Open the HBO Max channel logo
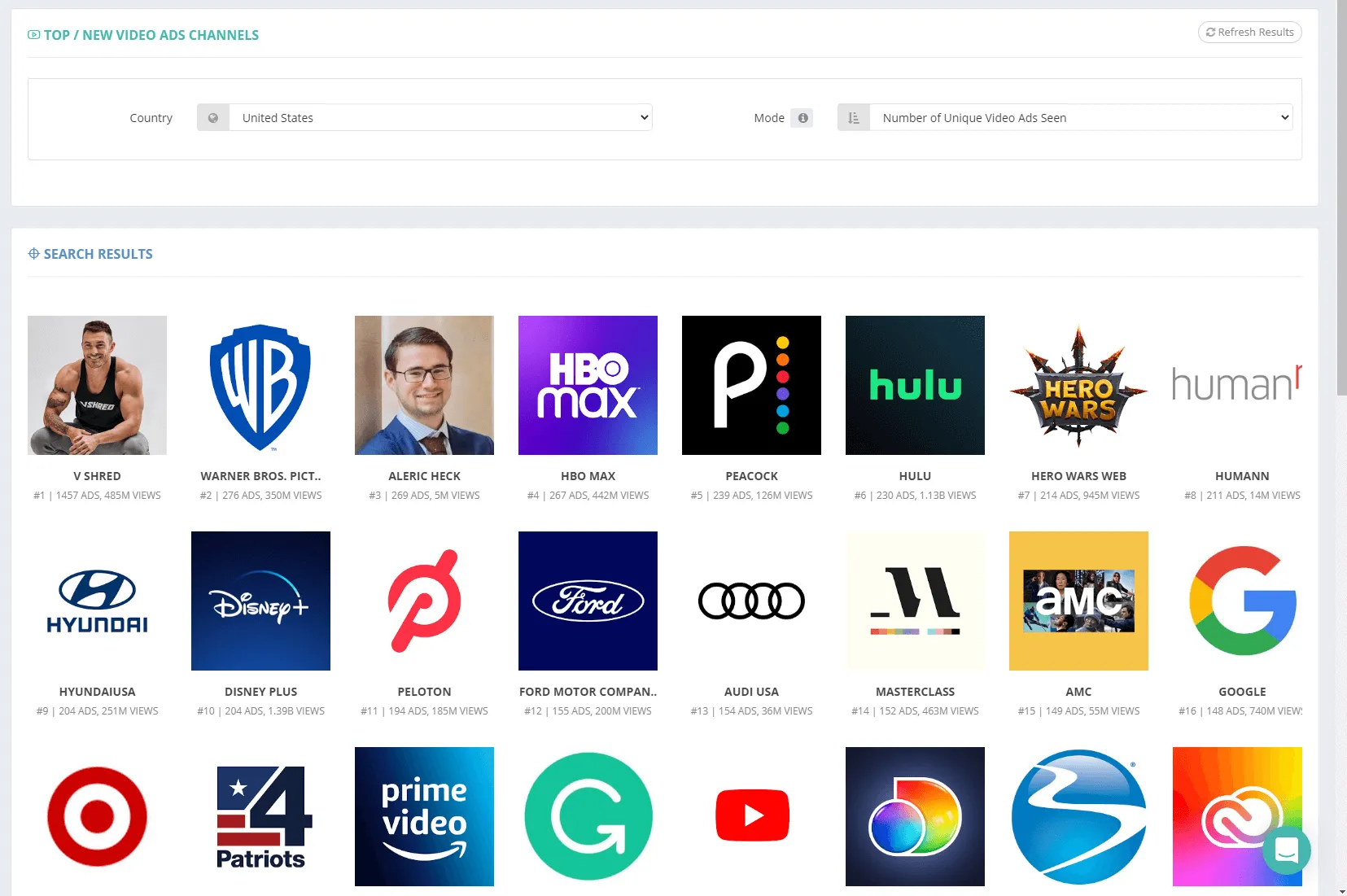Image resolution: width=1347 pixels, height=896 pixels. tap(588, 385)
